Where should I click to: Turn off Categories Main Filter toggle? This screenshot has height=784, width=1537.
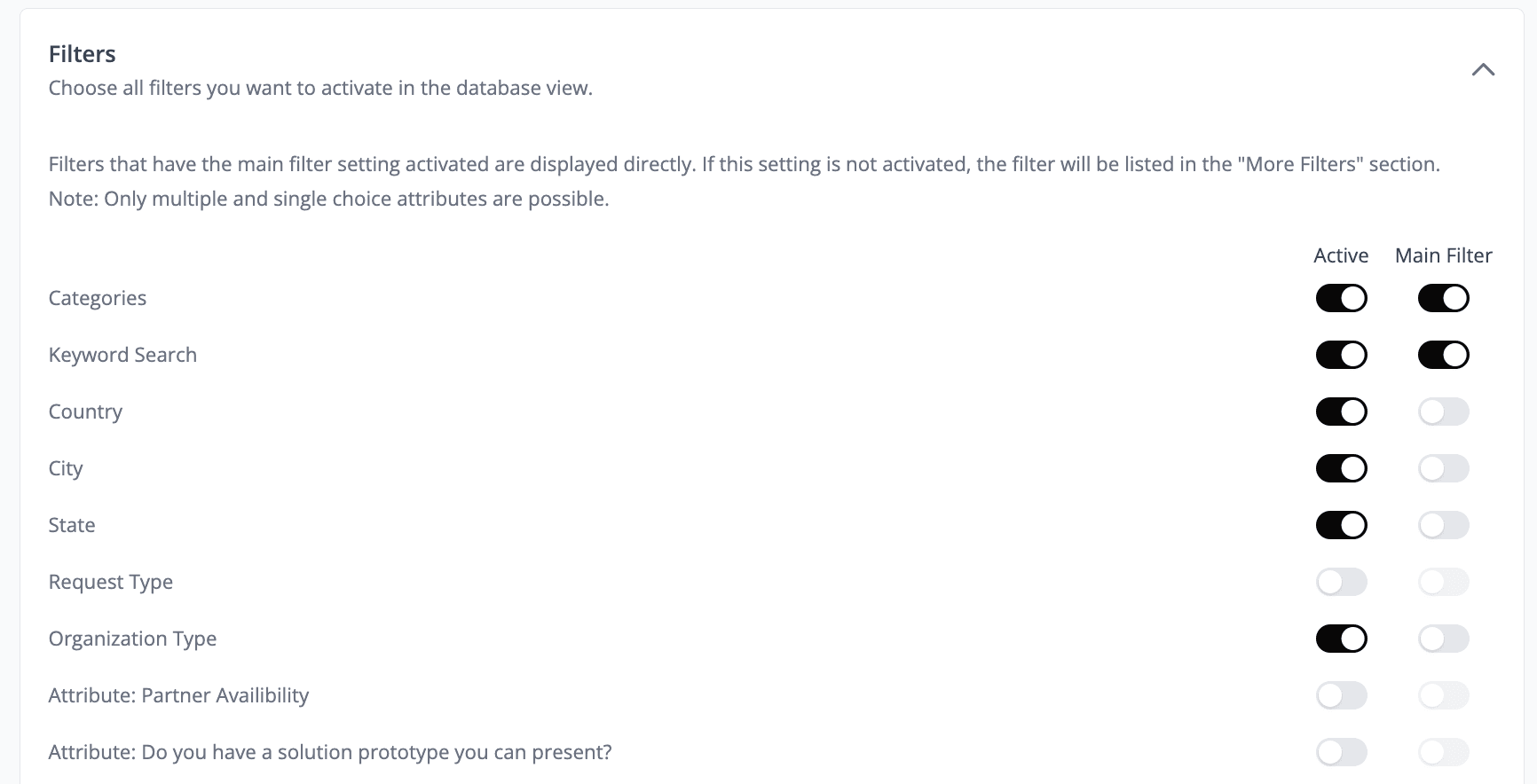pyautogui.click(x=1443, y=298)
